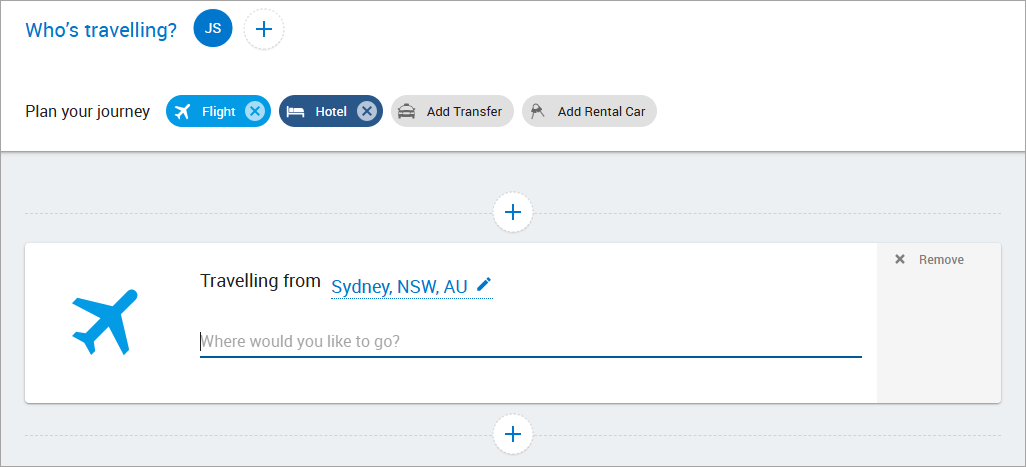The width and height of the screenshot is (1026, 467).
Task: Click the Remove text on the flight card
Action: [941, 260]
